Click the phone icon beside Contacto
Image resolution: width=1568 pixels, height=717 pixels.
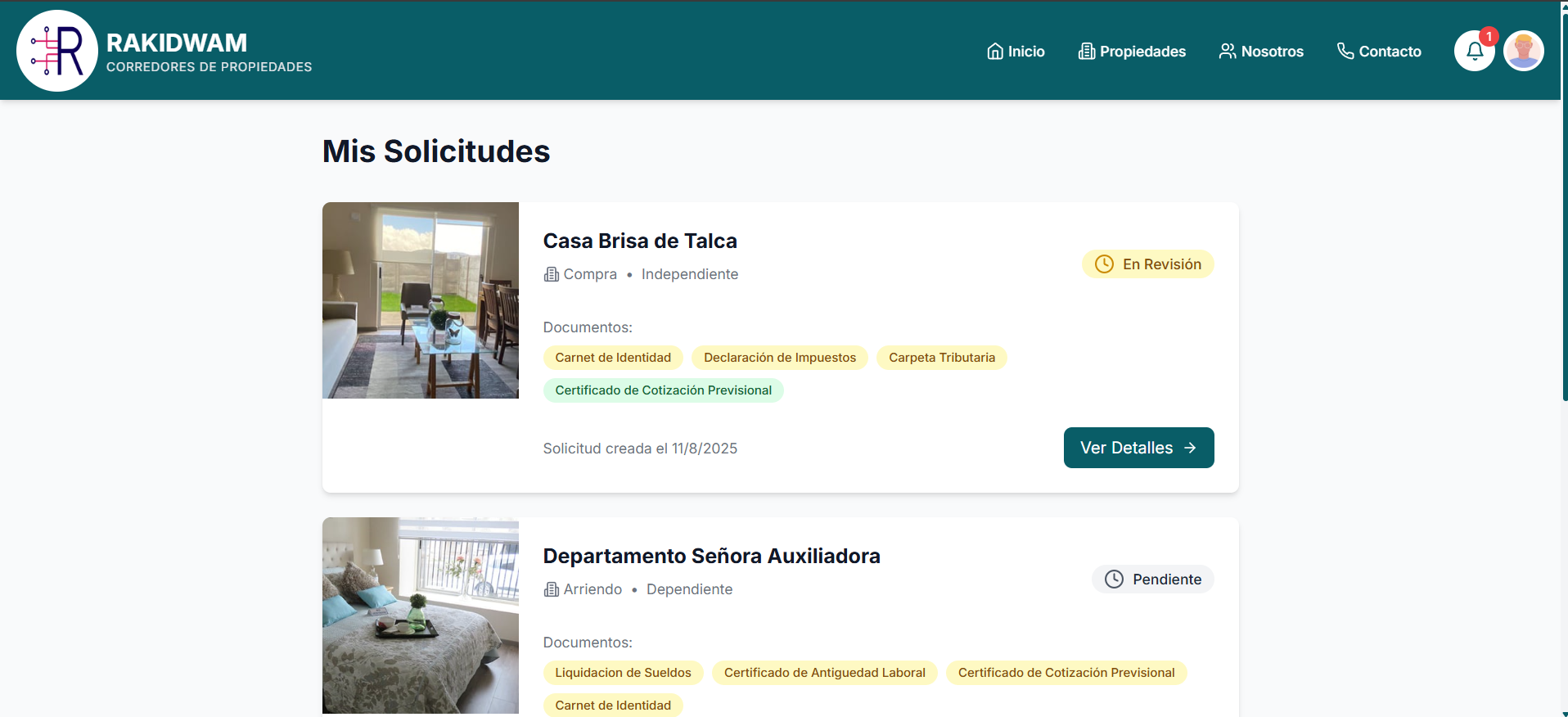(x=1345, y=52)
